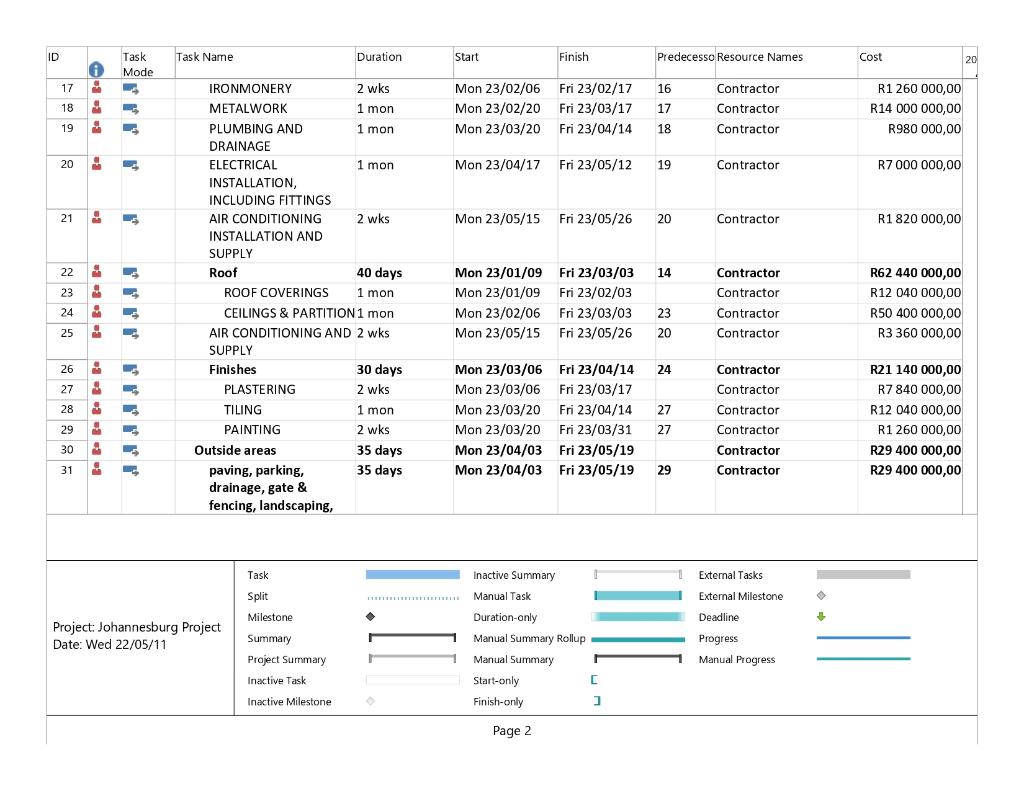
Task: Select cost R14 000 000,00
Action: pyautogui.click(x=915, y=108)
